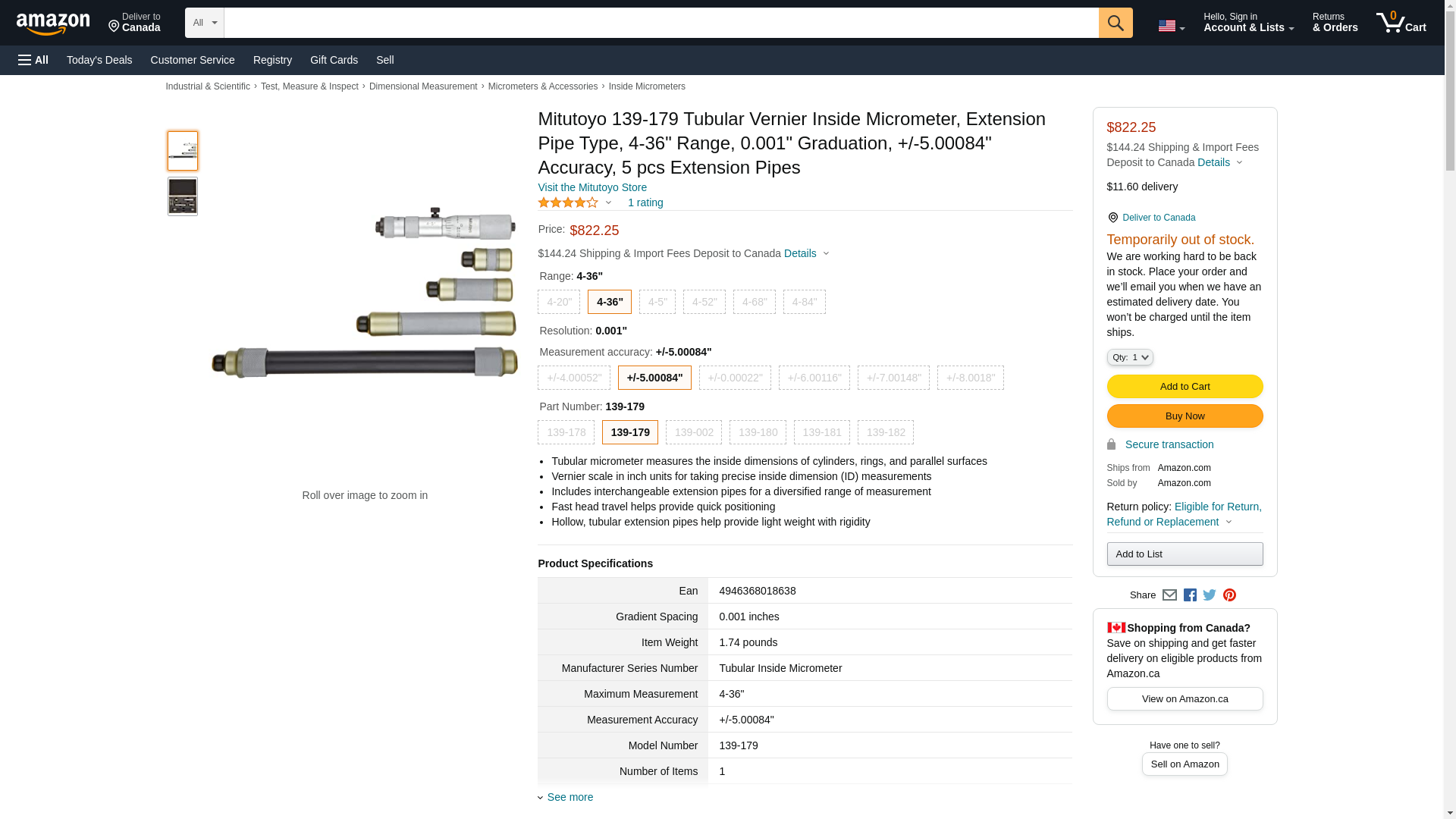Screen dimensions: 1456x819
Task: Go to Today's Deals
Action: pos(99,60)
